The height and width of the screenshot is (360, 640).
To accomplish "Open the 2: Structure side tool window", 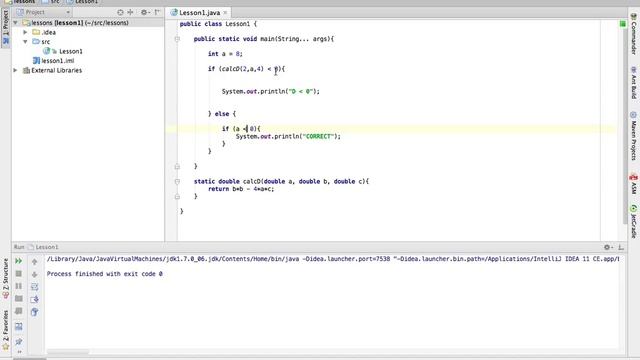I will [x=6, y=278].
